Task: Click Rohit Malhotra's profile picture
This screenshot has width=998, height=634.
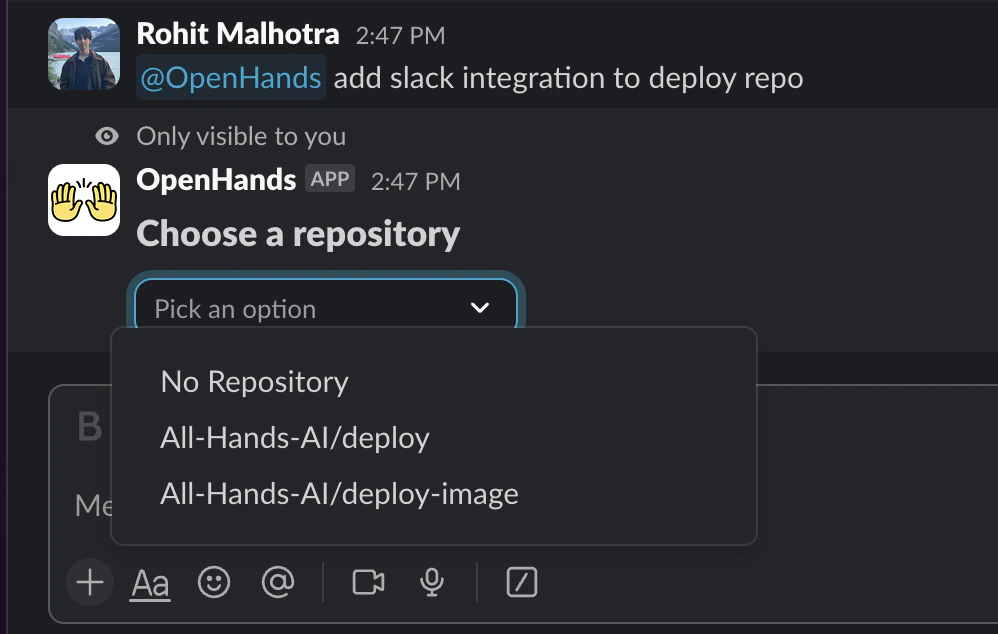Action: click(84, 53)
